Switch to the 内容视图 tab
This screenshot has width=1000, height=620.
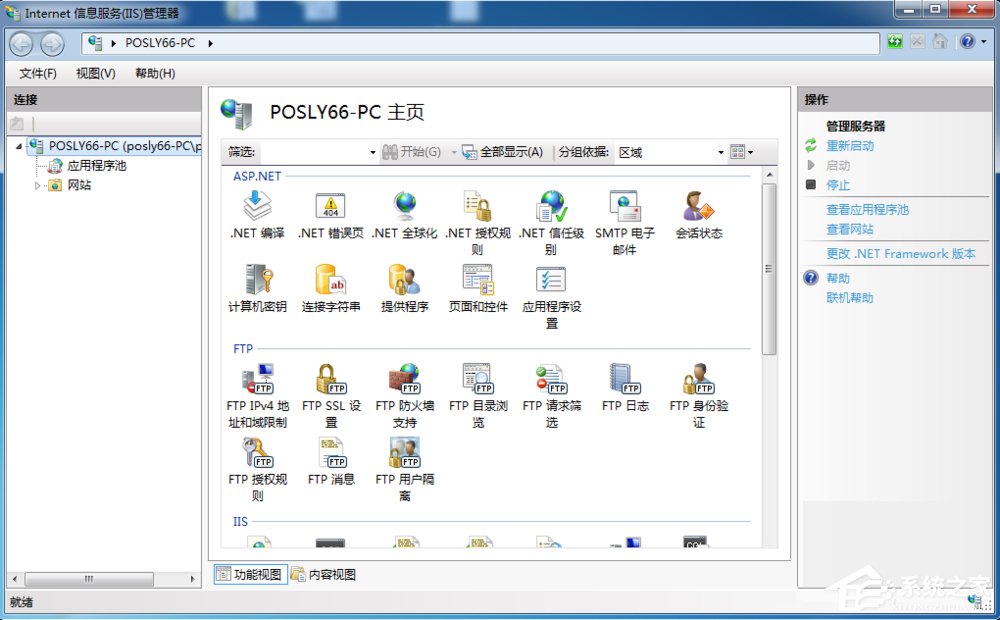[331, 574]
